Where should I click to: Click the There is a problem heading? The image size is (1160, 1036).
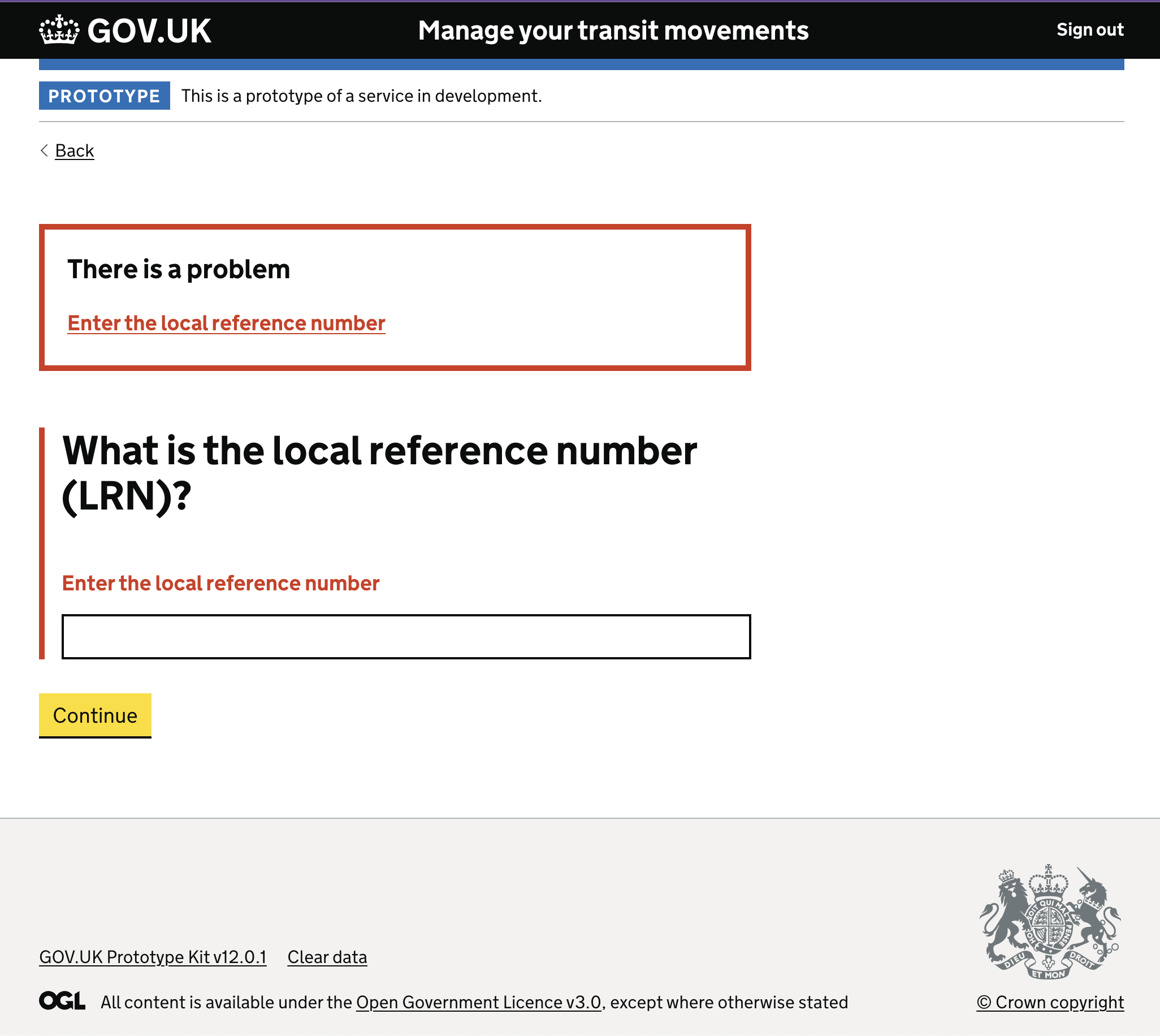tap(179, 269)
